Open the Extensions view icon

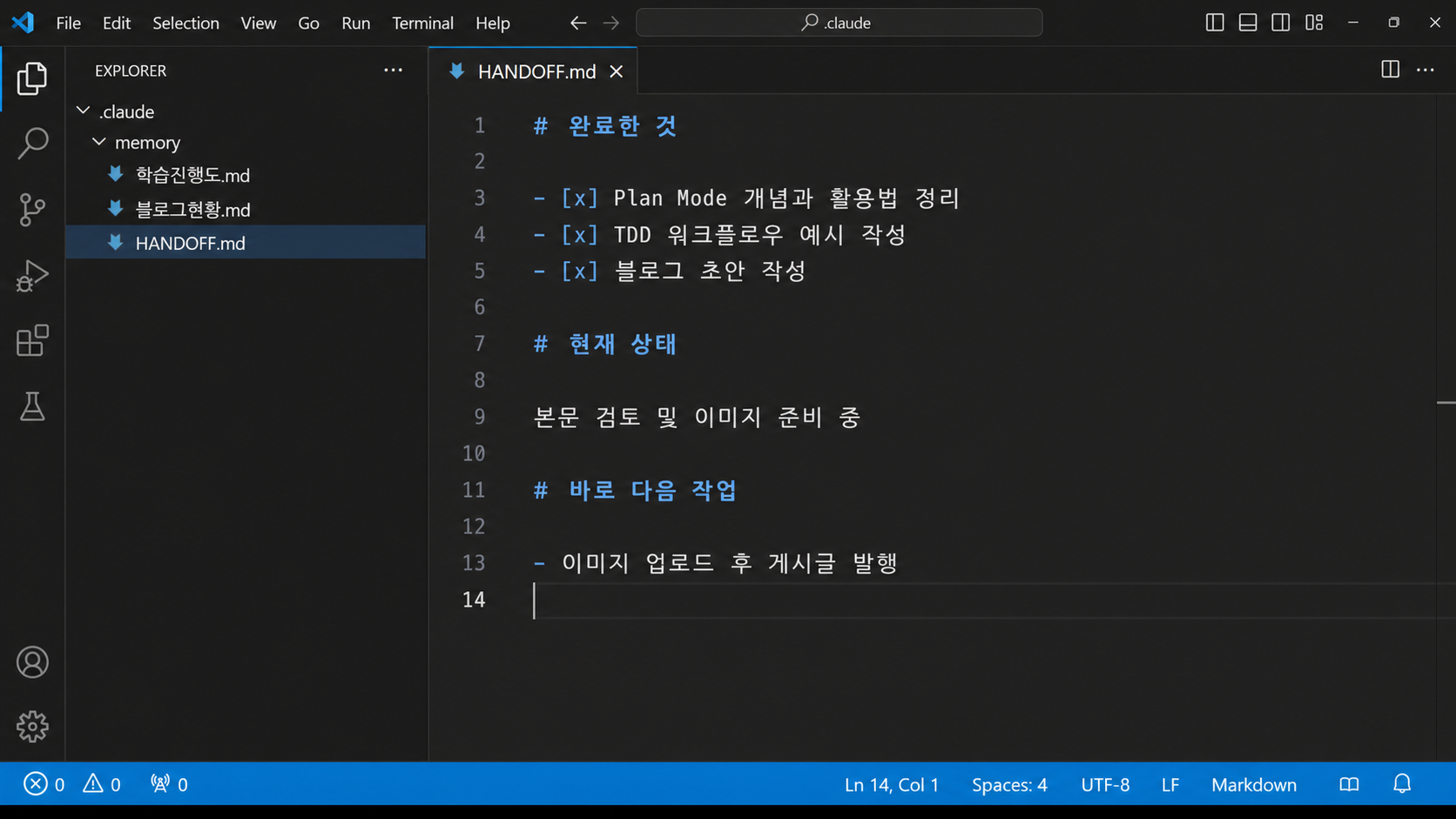click(x=32, y=341)
